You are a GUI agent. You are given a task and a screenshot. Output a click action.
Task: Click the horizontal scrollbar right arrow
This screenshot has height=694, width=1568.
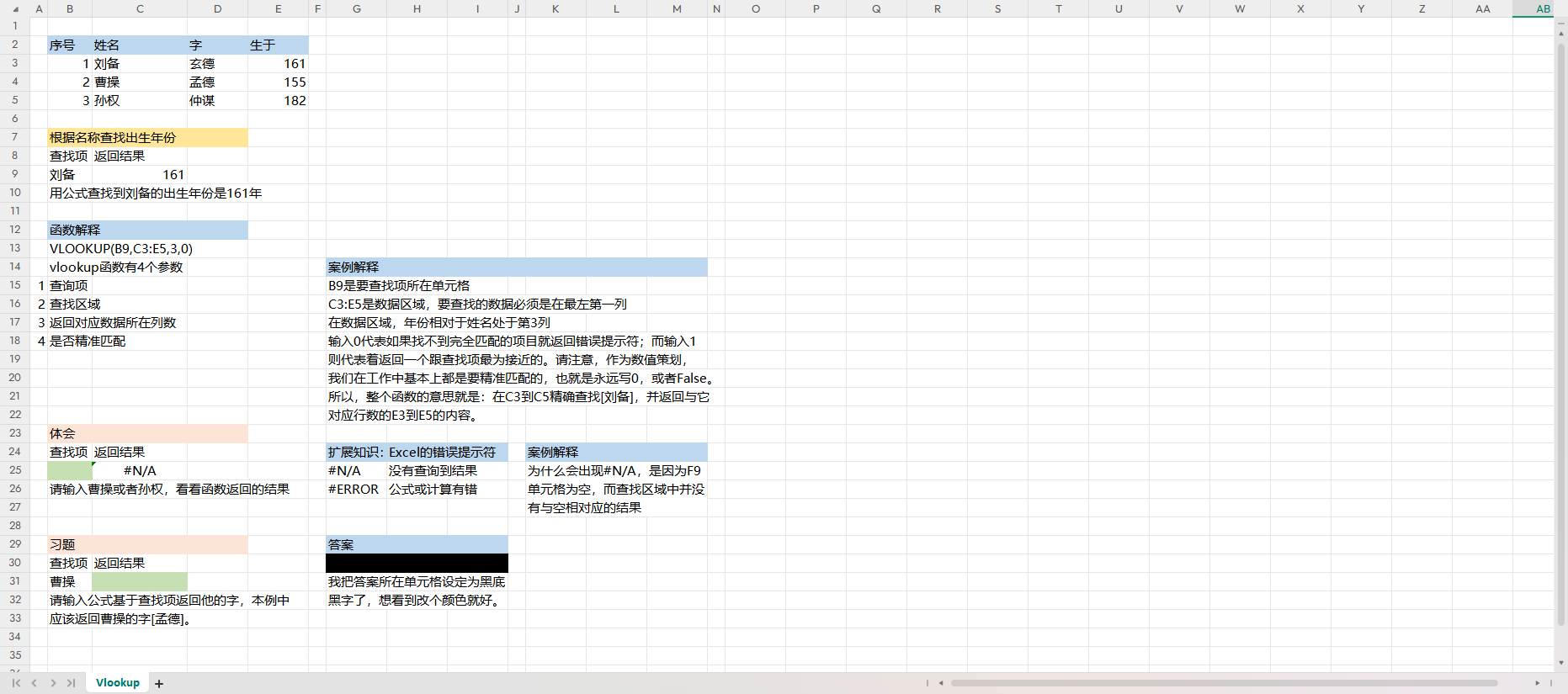pyautogui.click(x=1537, y=683)
